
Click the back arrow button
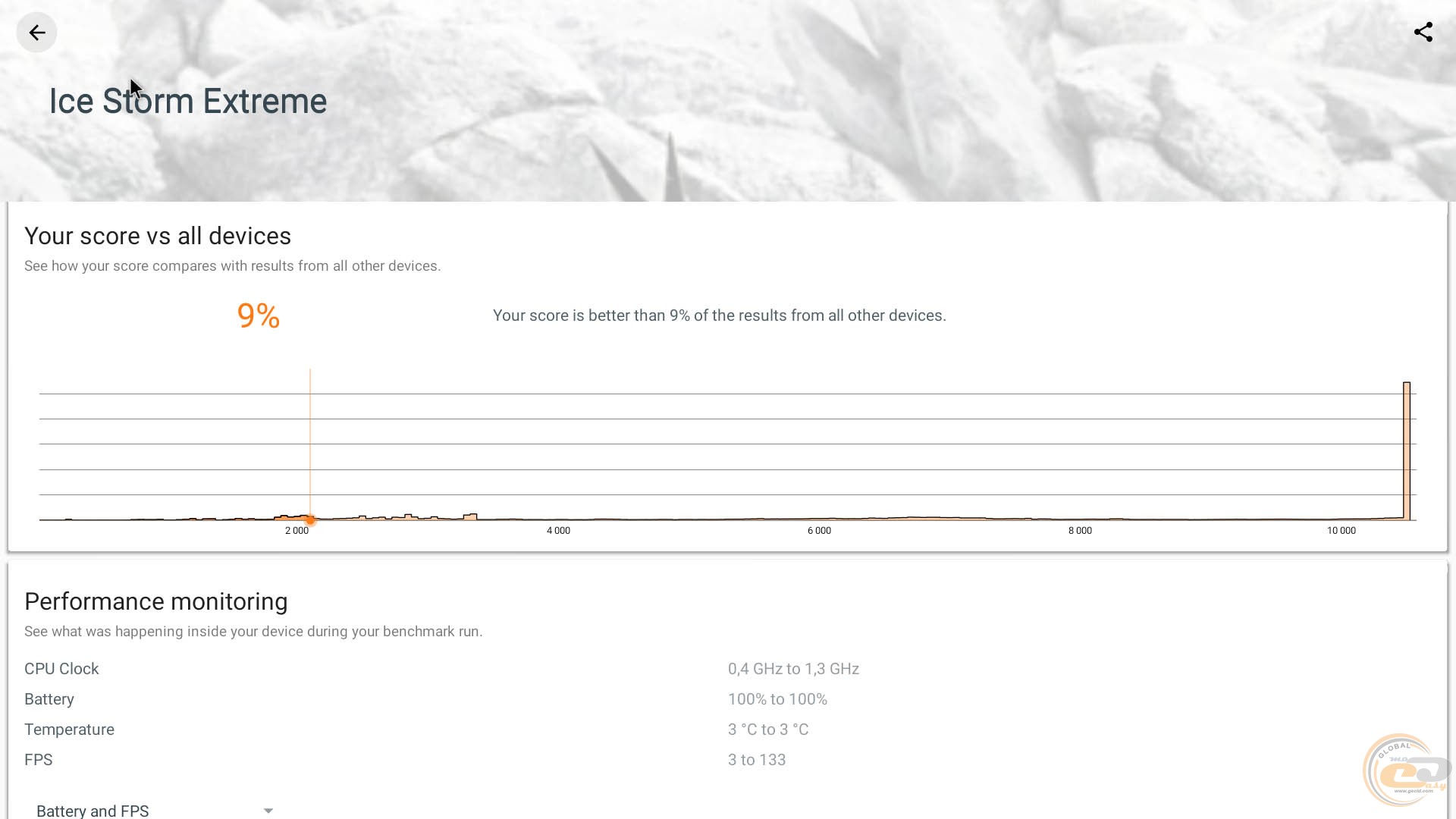coord(36,33)
